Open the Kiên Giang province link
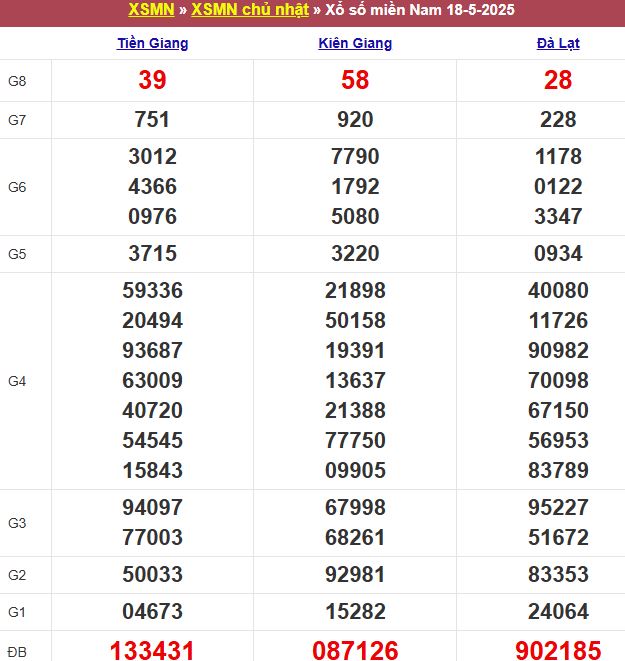 tap(355, 43)
